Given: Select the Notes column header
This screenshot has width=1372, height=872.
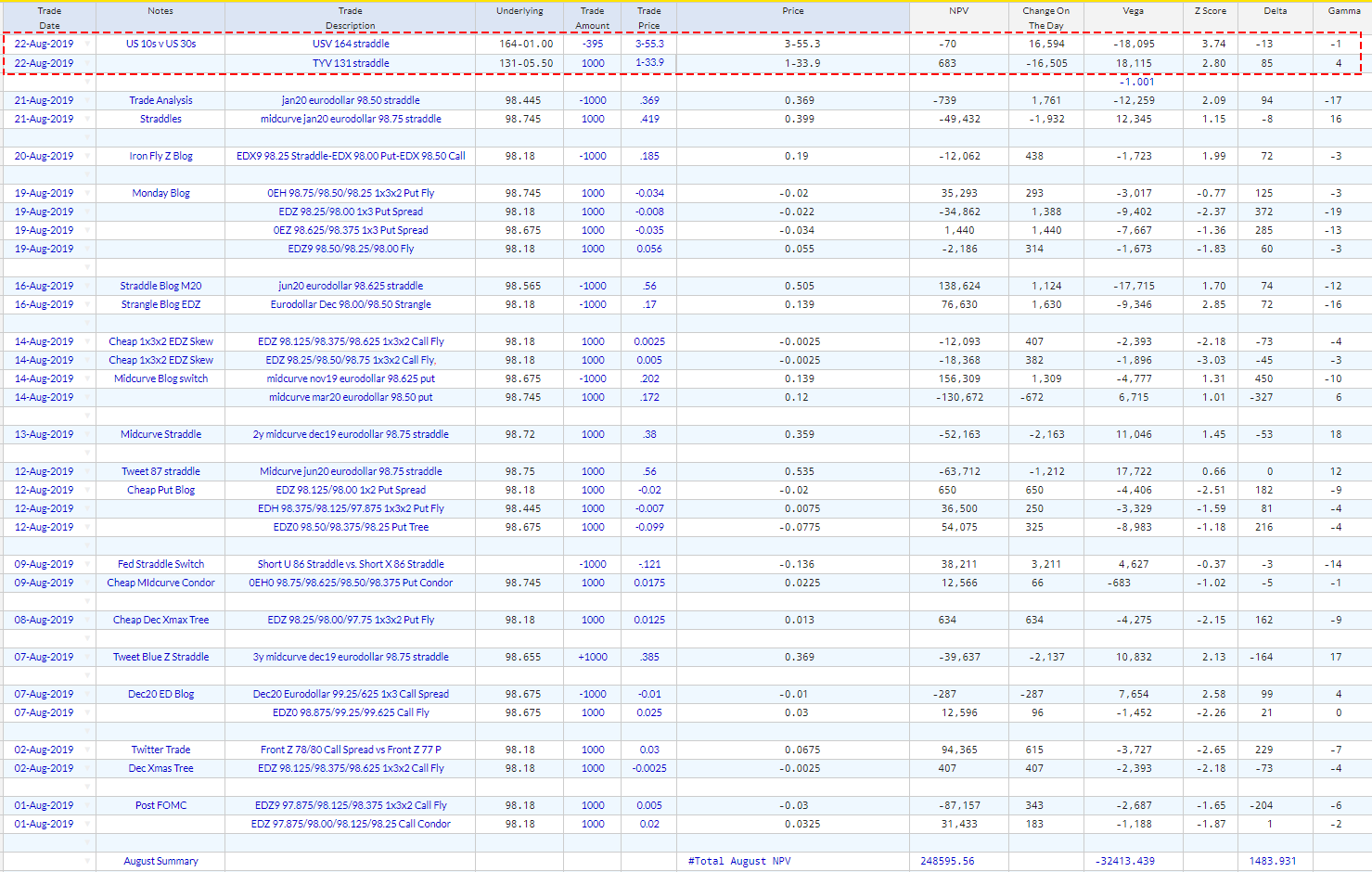Looking at the screenshot, I should point(160,18).
